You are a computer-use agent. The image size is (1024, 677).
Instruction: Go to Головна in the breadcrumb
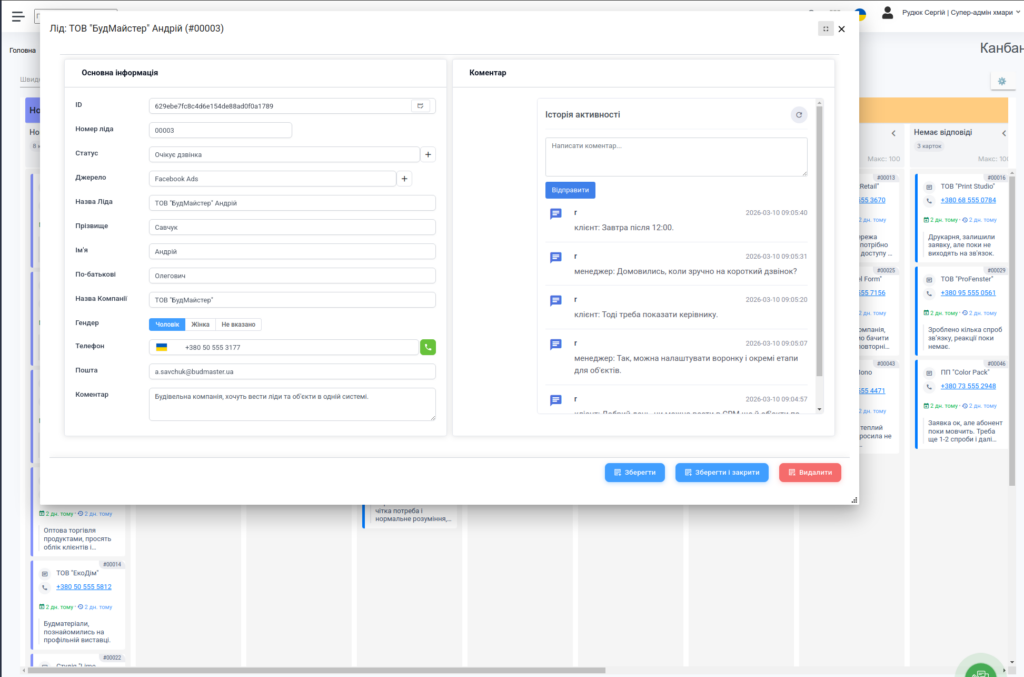(22, 50)
